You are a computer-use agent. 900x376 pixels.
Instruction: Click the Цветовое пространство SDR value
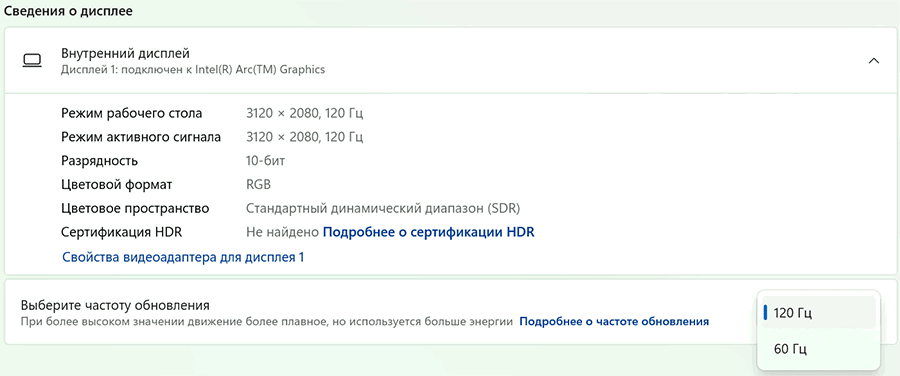coord(383,208)
